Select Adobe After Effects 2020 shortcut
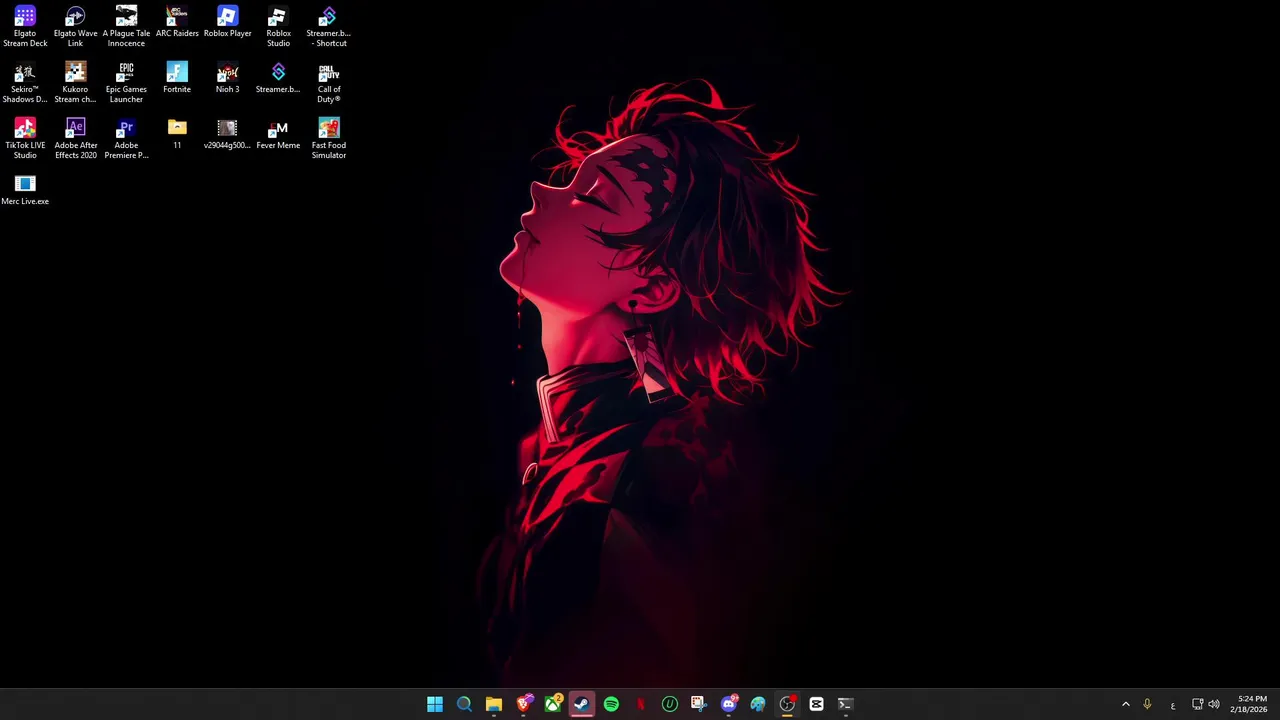The width and height of the screenshot is (1280, 720). click(75, 139)
